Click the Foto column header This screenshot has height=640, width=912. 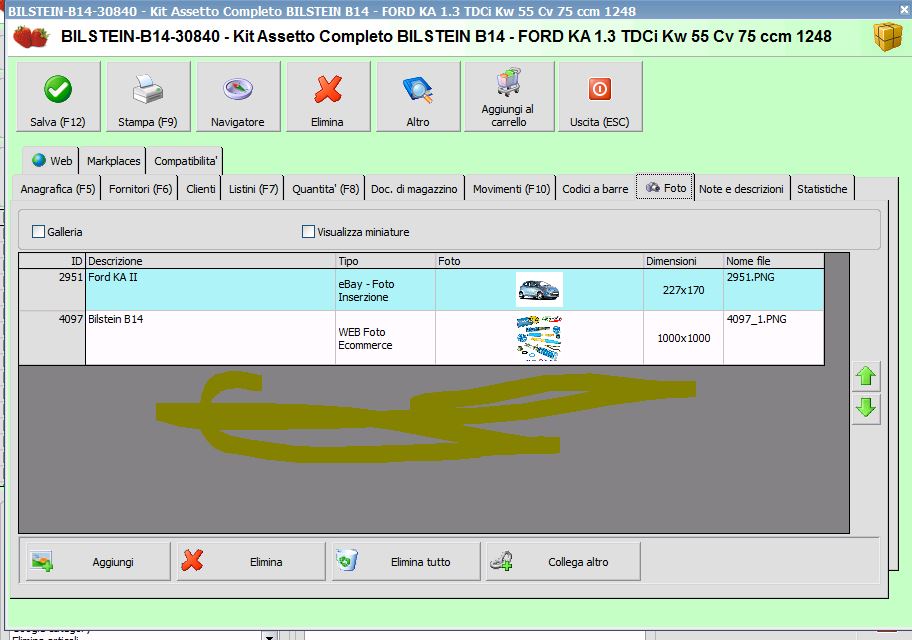tap(539, 261)
